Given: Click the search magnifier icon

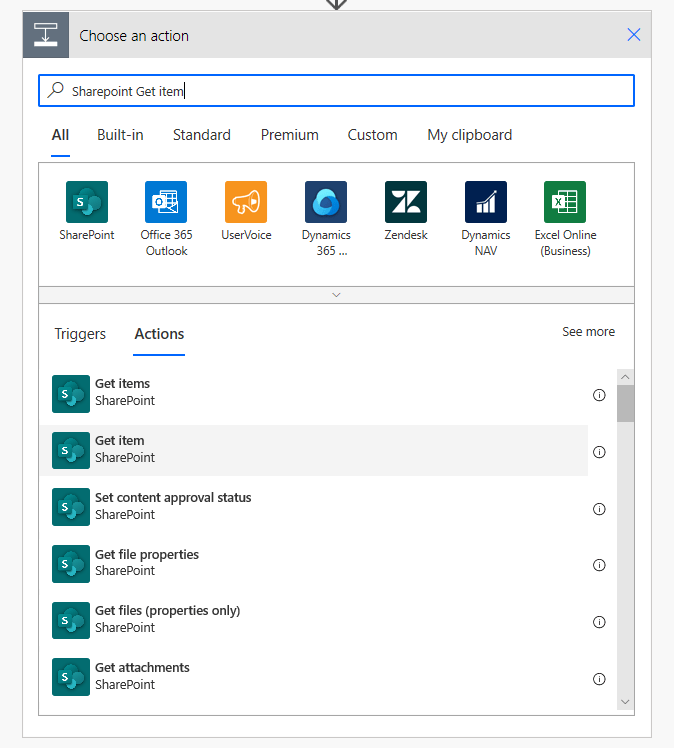Looking at the screenshot, I should pyautogui.click(x=56, y=90).
